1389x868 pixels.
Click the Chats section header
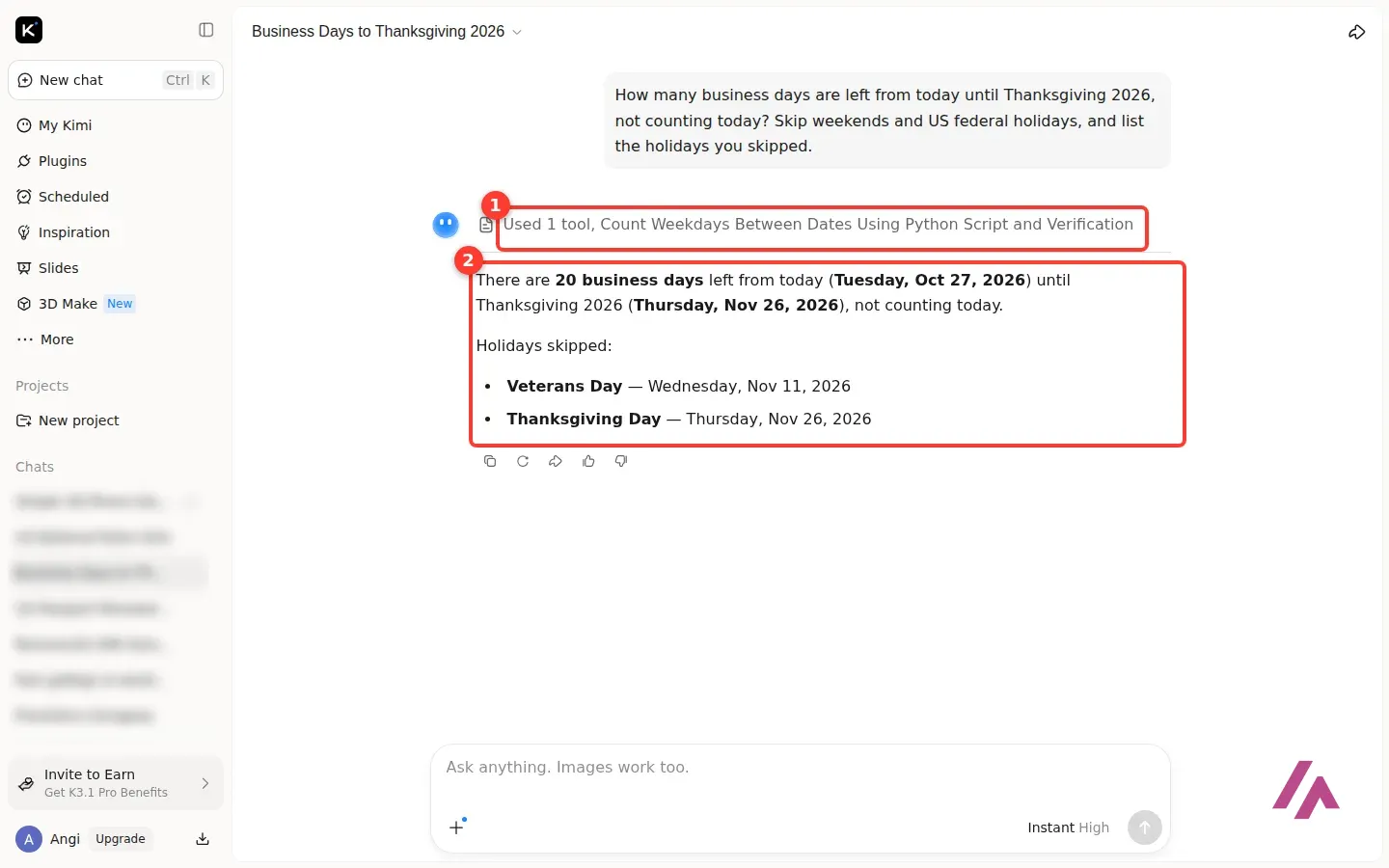tap(35, 467)
